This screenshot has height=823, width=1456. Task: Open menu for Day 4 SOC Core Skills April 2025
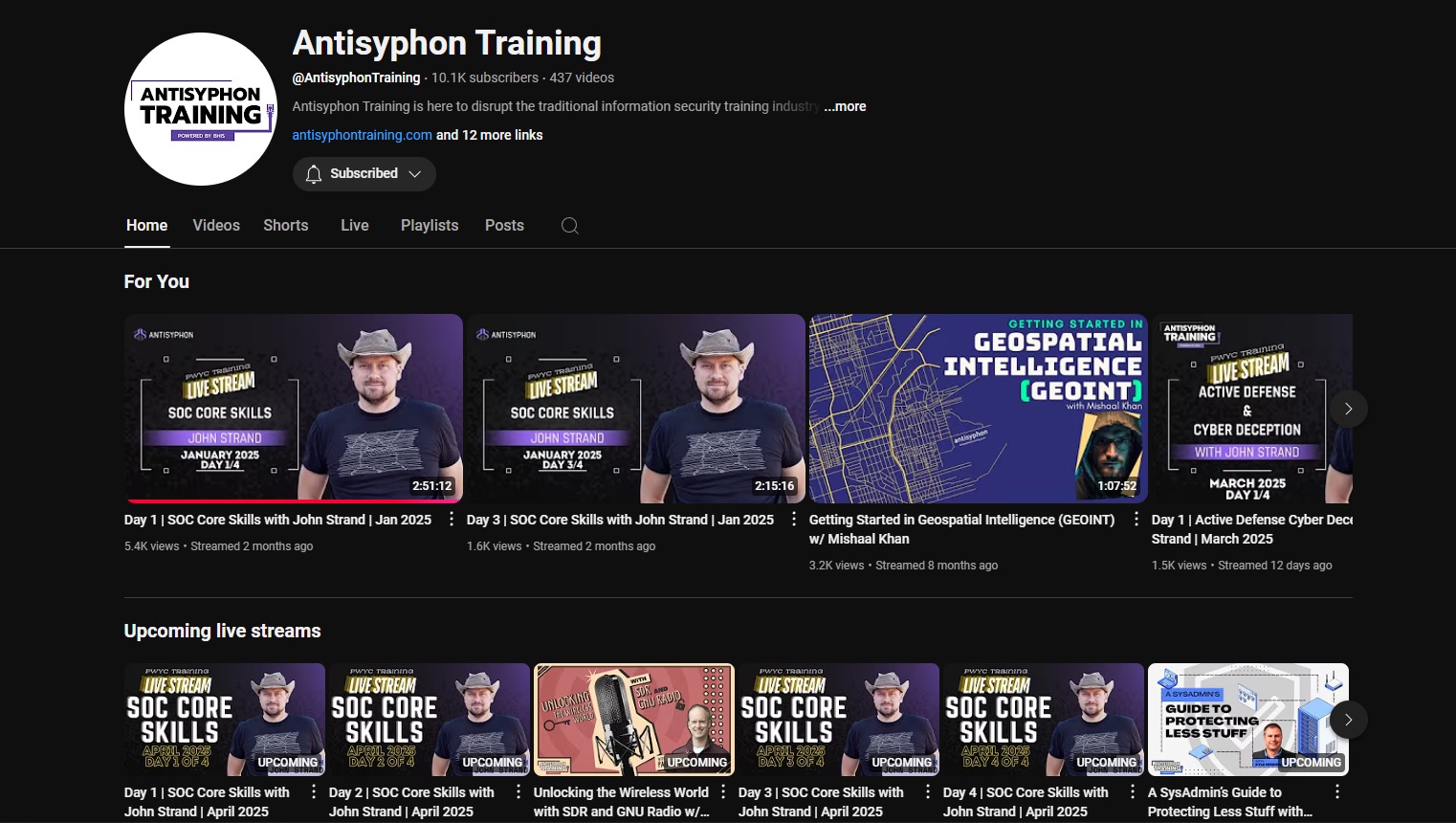click(1133, 792)
